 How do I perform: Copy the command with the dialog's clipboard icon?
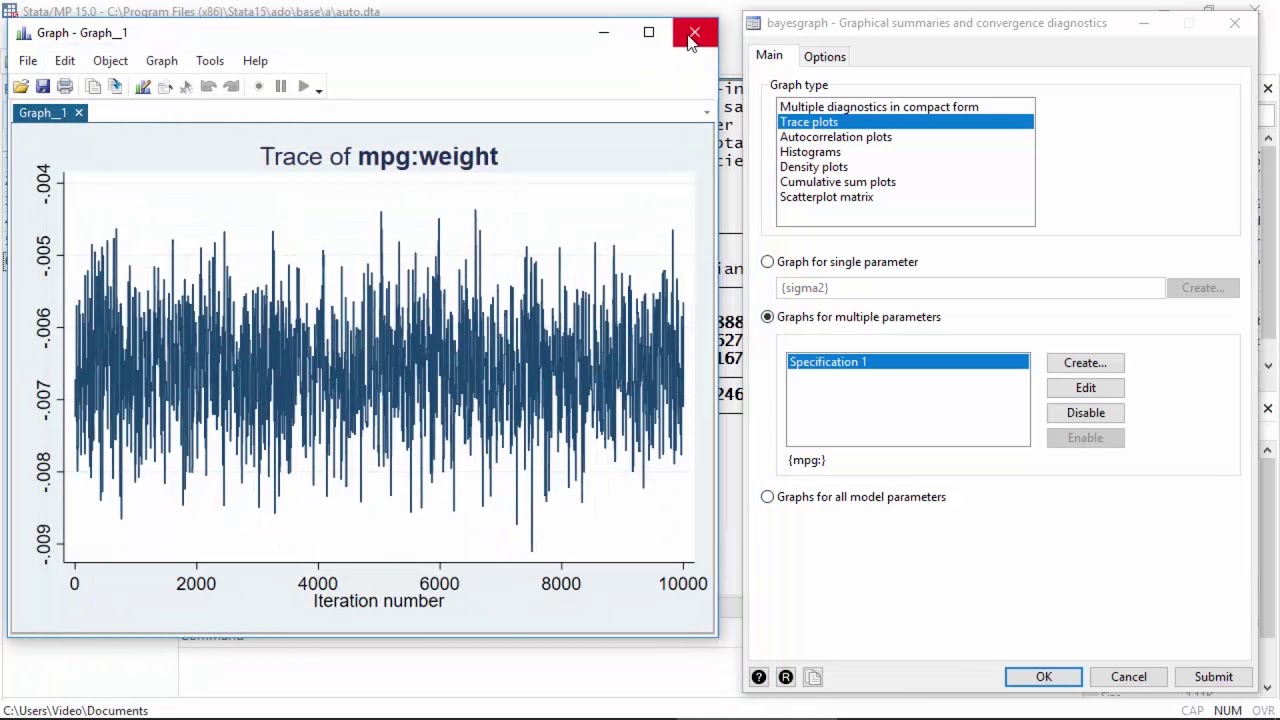[813, 677]
